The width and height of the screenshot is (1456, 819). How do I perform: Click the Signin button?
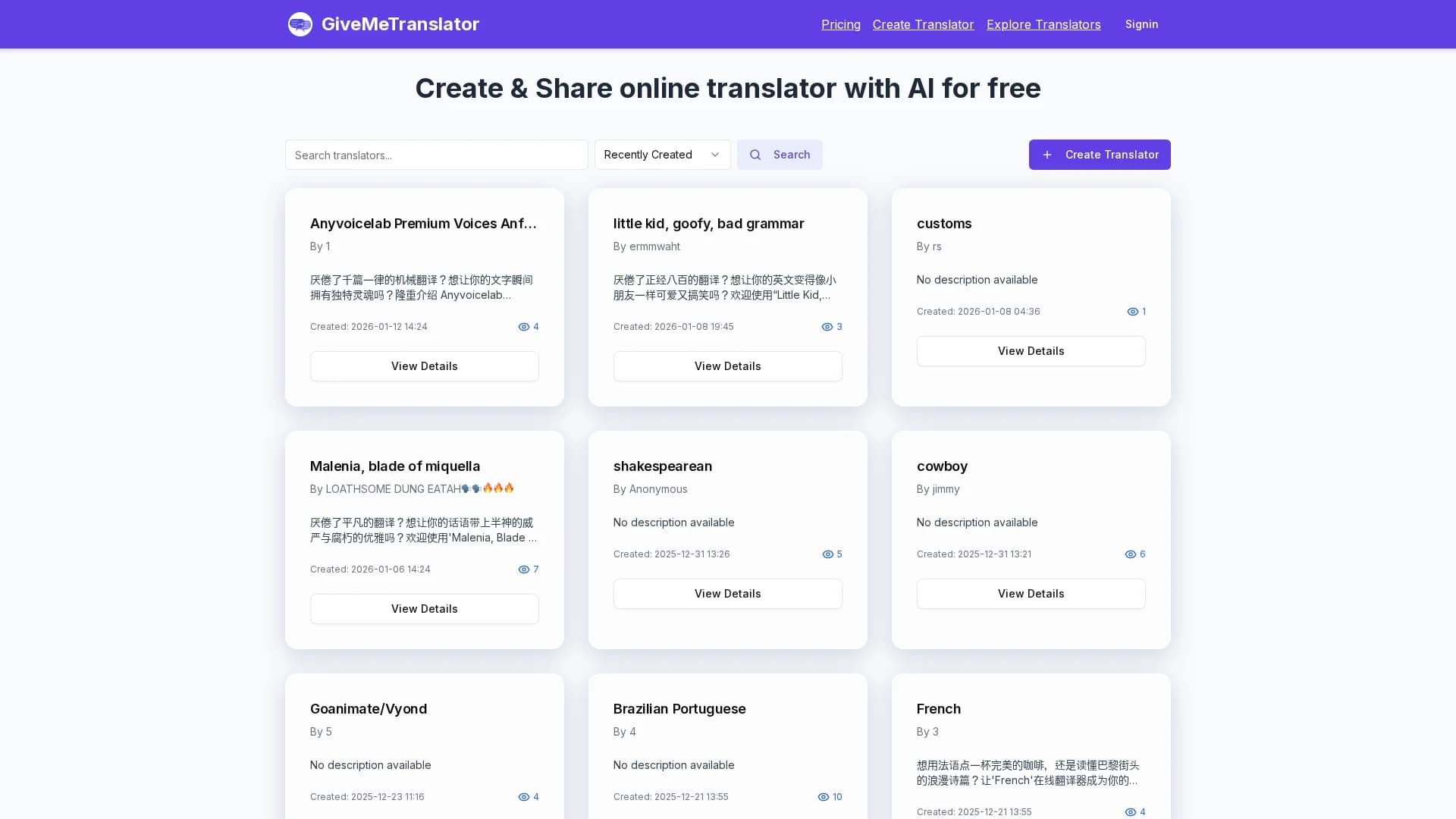(1141, 24)
